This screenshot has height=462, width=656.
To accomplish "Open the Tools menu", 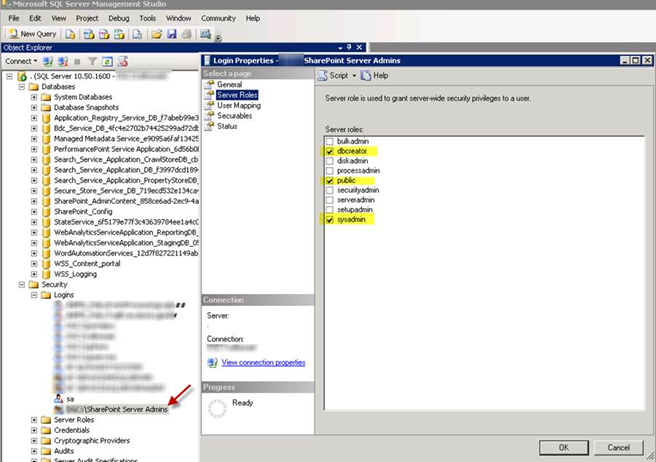I will point(148,18).
